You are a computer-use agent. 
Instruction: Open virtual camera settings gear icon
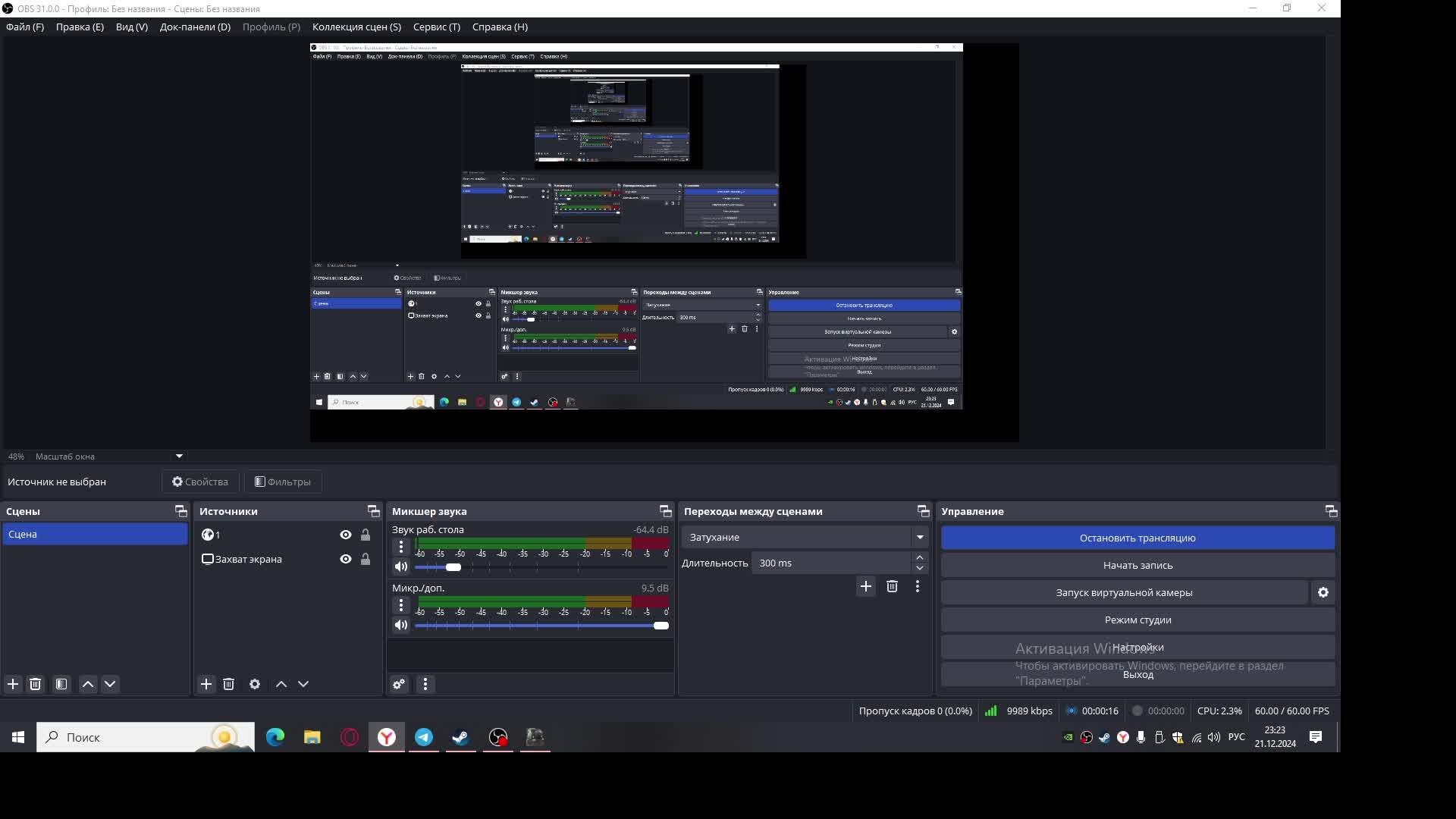[x=1323, y=593]
